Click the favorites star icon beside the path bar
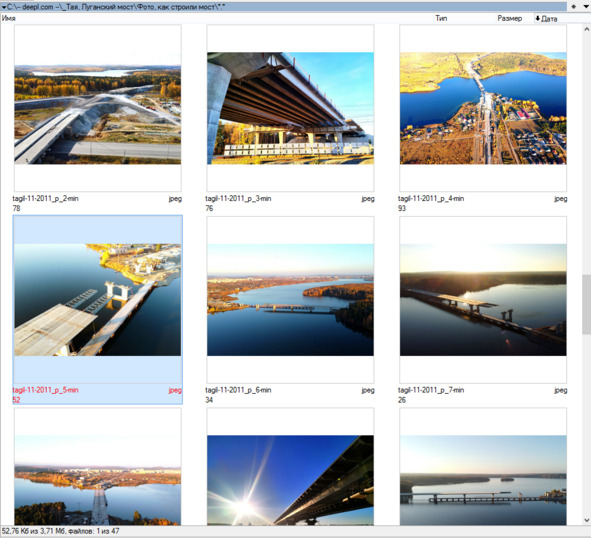Screen dimensions: 591x538 click(x=573, y=6)
